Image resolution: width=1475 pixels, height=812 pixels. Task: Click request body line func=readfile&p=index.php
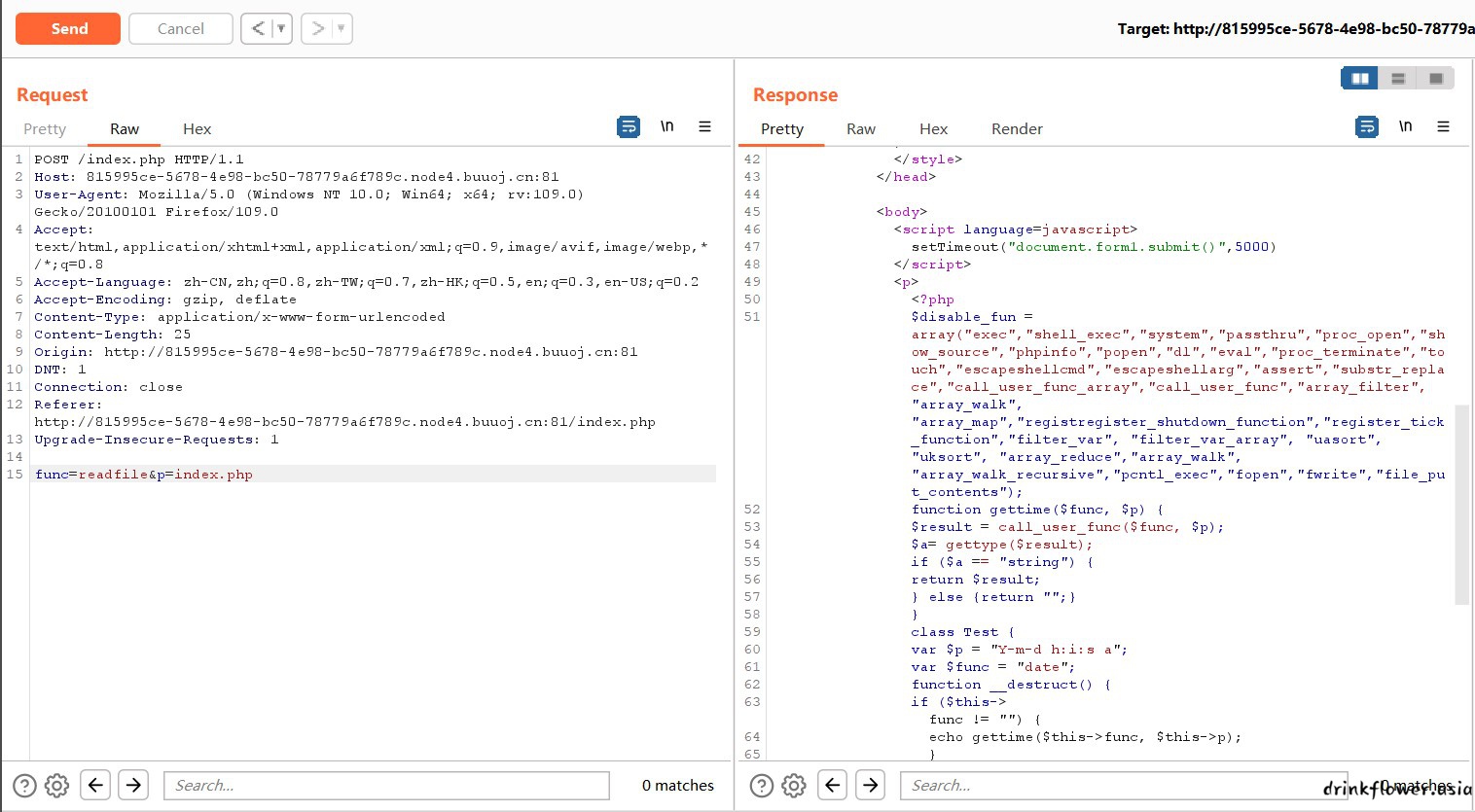144,475
